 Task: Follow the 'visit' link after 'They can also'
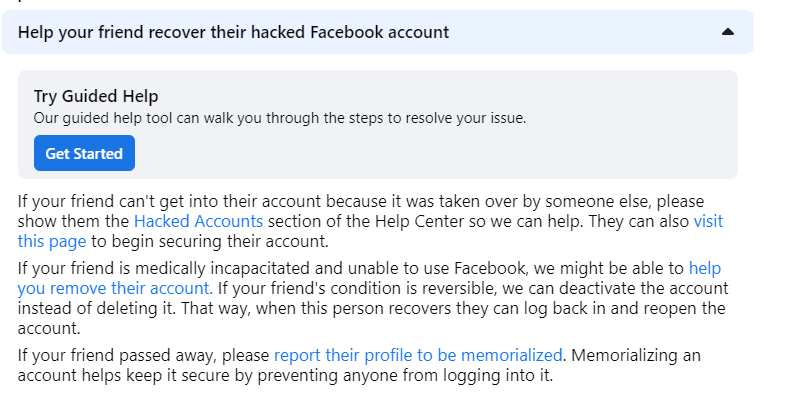pyautogui.click(x=708, y=221)
